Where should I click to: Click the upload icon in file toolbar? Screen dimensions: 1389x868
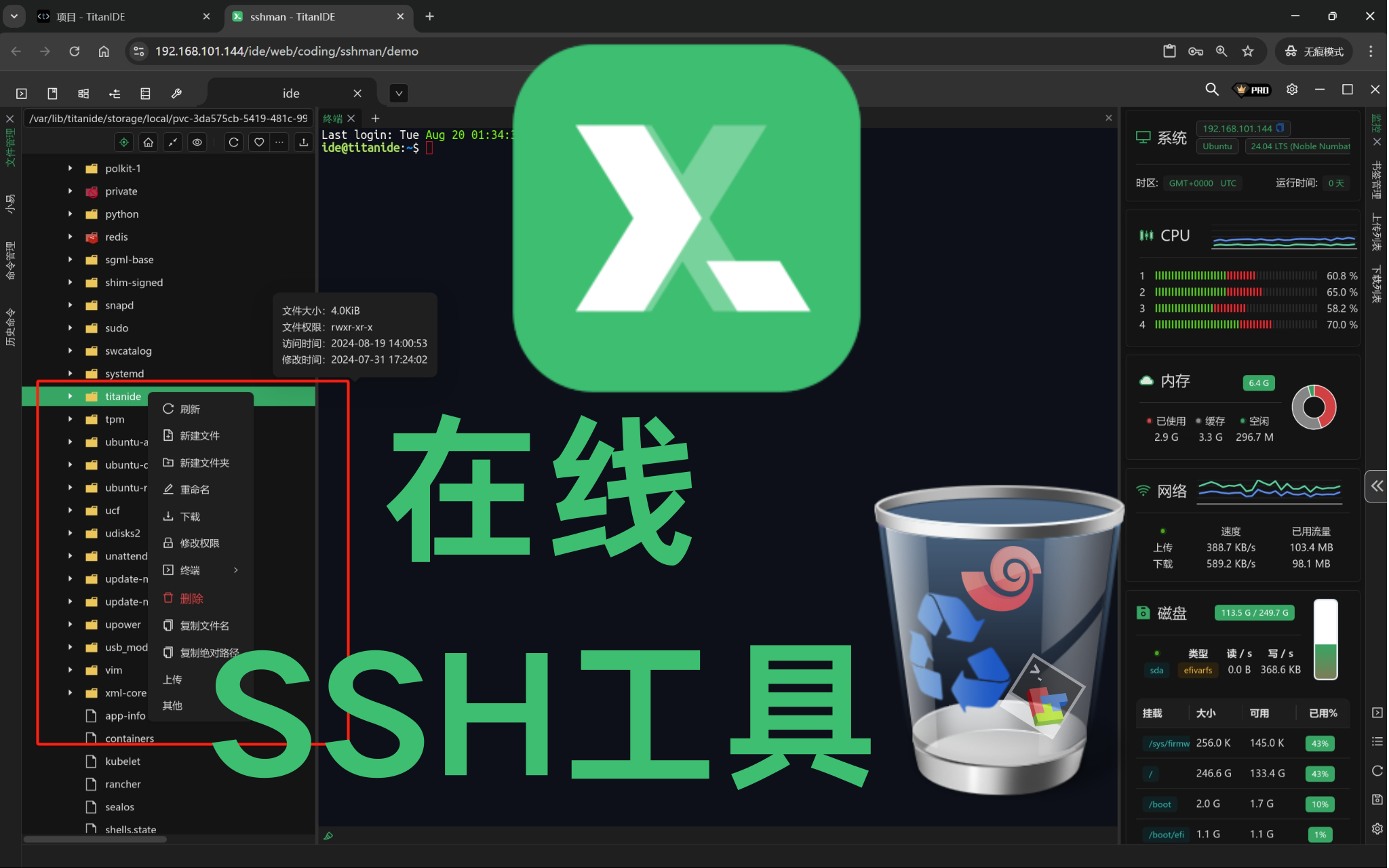[303, 142]
